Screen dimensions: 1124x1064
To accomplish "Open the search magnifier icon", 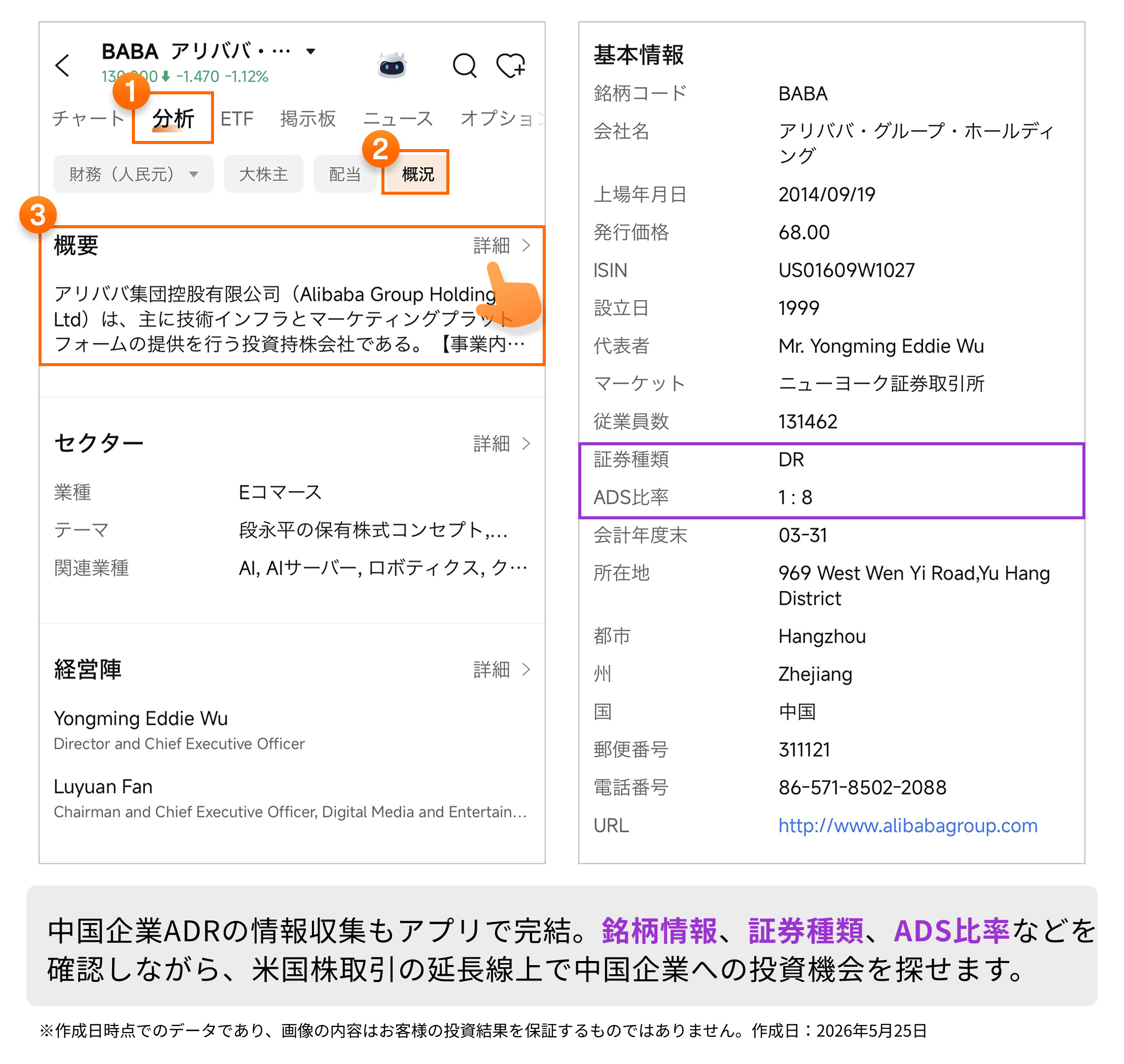I will pos(465,65).
